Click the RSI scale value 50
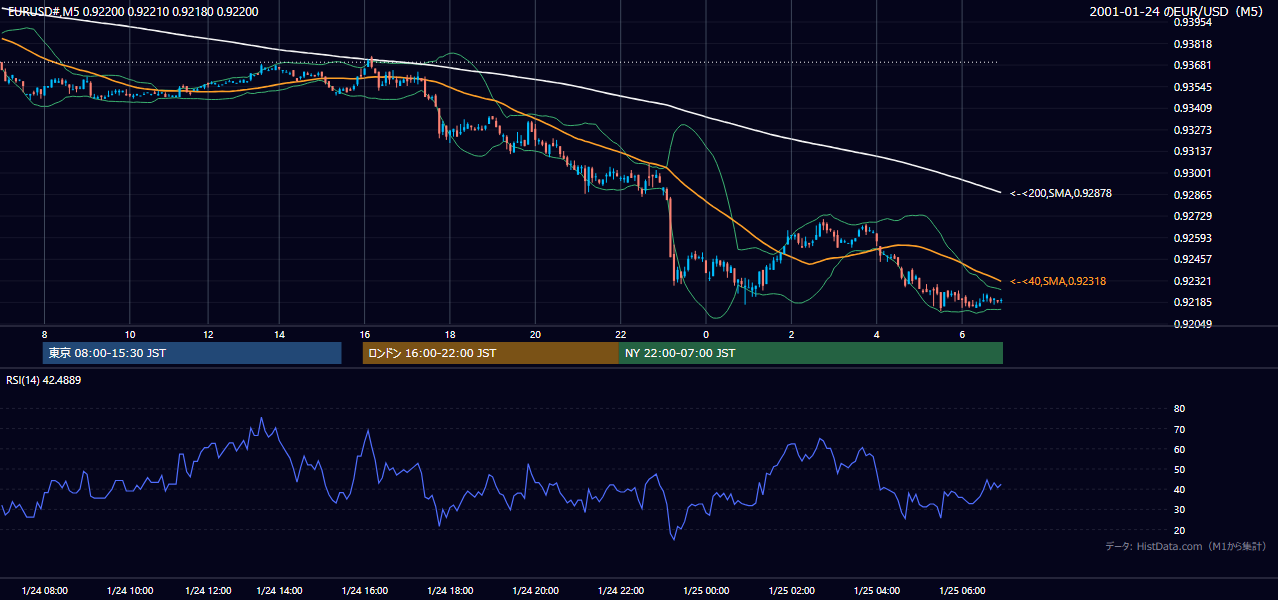Image resolution: width=1278 pixels, height=600 pixels. [1179, 469]
